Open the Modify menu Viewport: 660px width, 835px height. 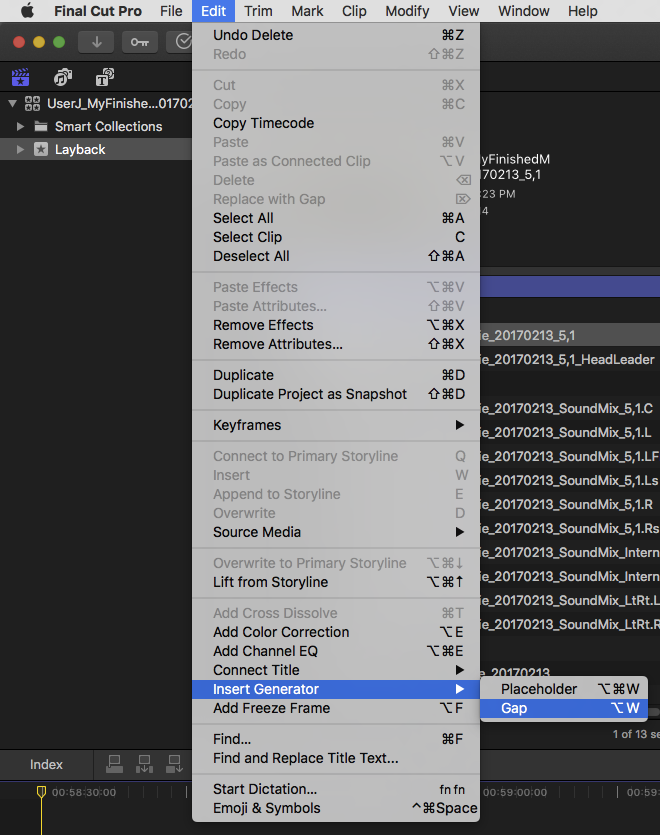point(408,11)
